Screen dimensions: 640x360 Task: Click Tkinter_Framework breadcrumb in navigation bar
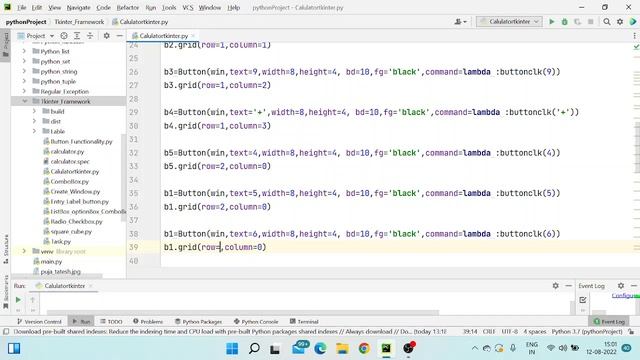pos(79,22)
